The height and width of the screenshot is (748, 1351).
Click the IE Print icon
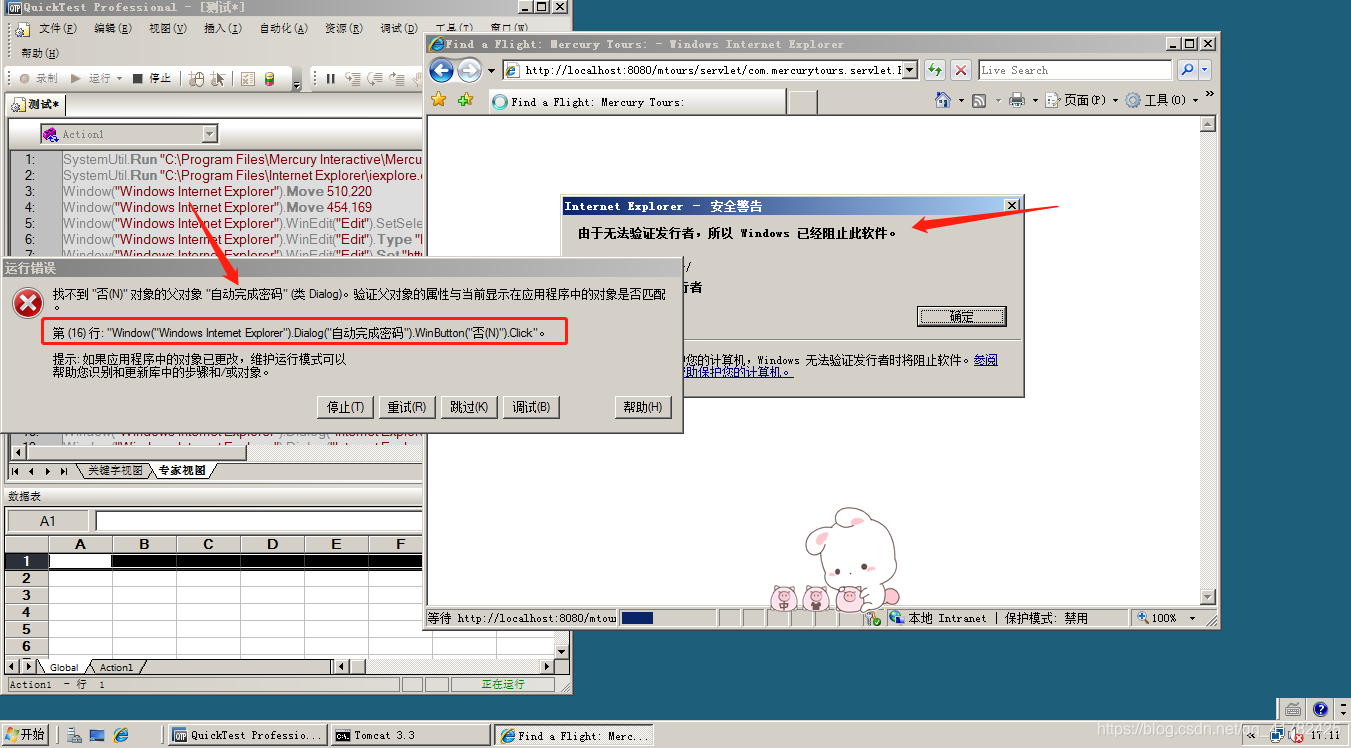click(1017, 100)
